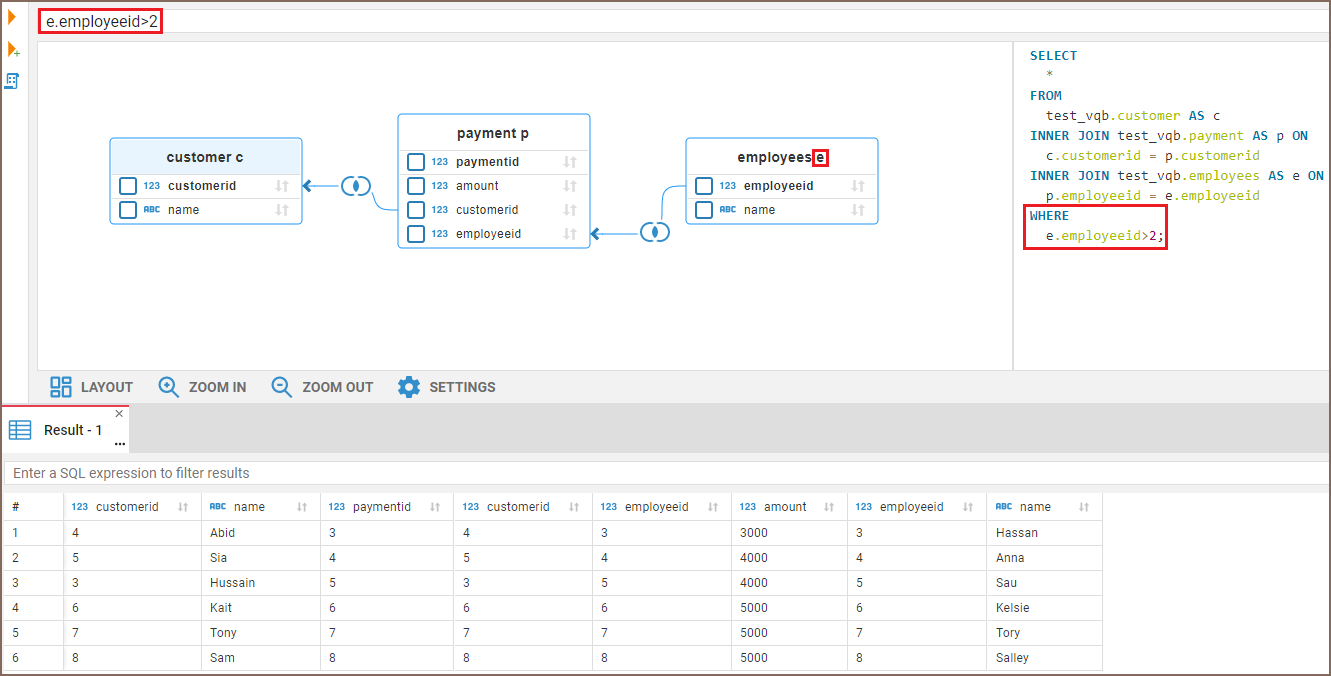Close the Result - 1 tab
1331x676 pixels.
[x=119, y=413]
